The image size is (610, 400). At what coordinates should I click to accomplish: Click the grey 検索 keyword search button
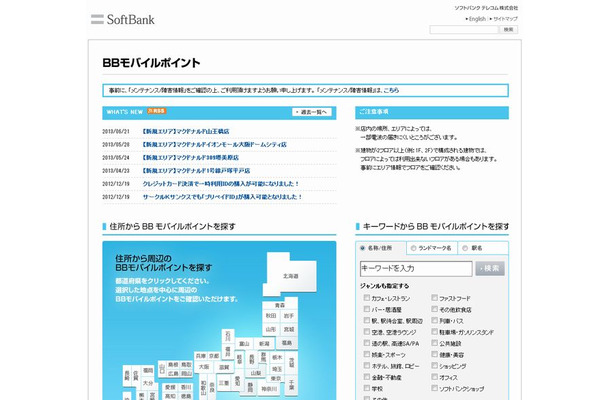tap(490, 268)
